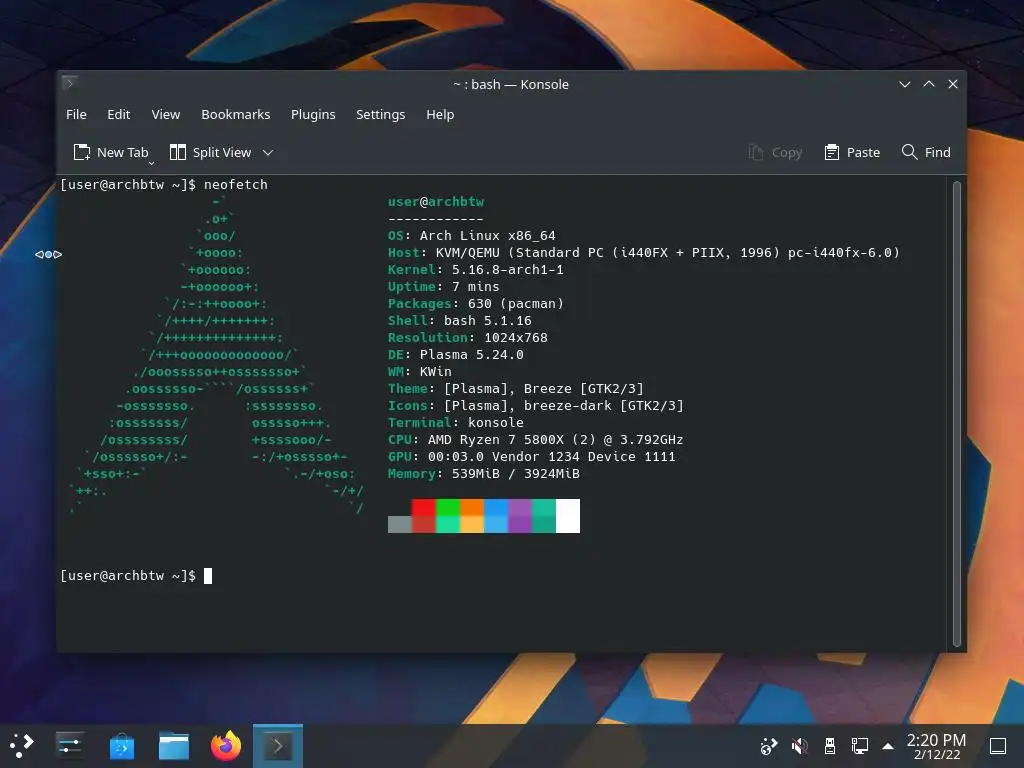Click the Paste toolbar button
1024x768 pixels.
(x=852, y=152)
